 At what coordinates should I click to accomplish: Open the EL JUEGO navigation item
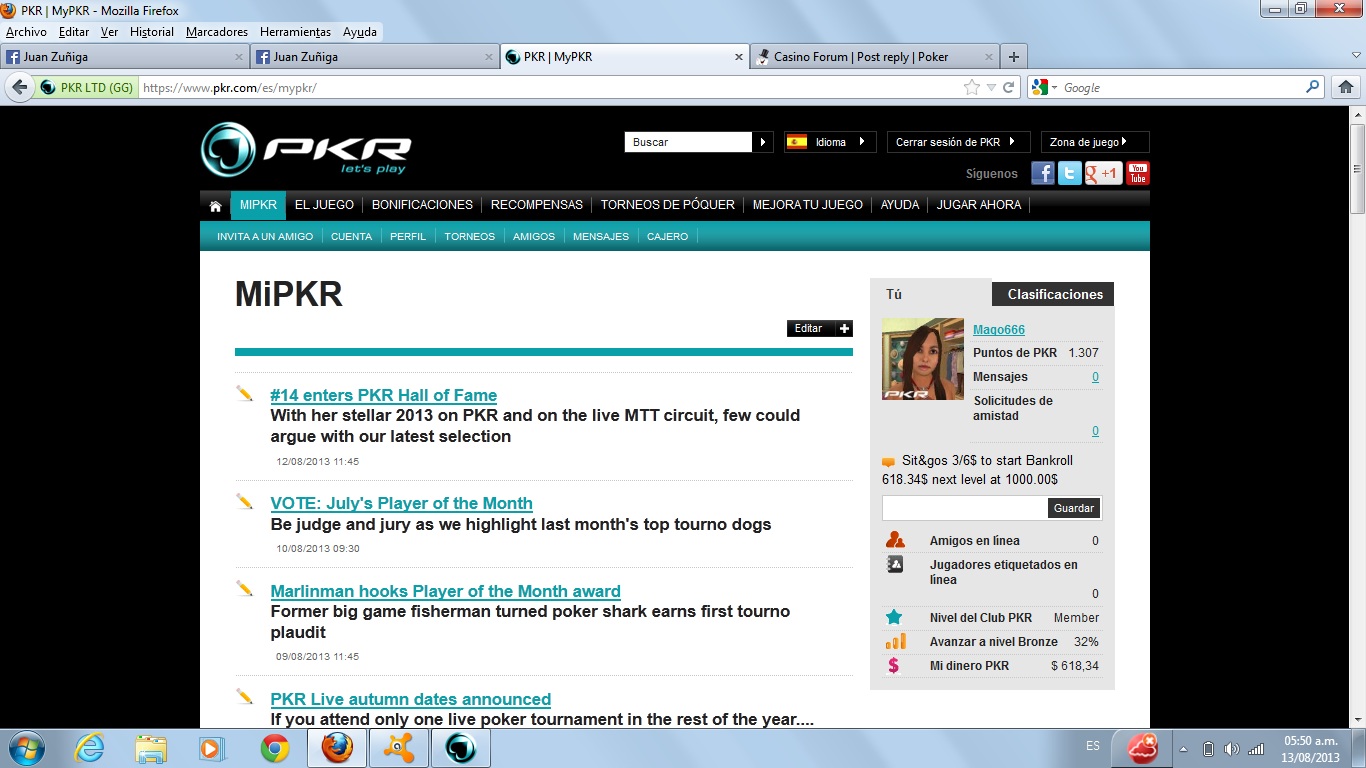click(x=324, y=205)
